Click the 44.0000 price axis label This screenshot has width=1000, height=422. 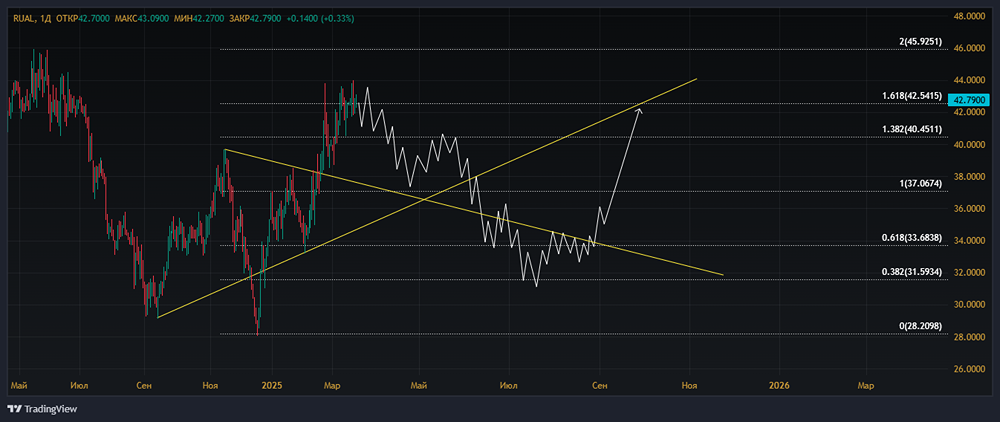pos(968,80)
